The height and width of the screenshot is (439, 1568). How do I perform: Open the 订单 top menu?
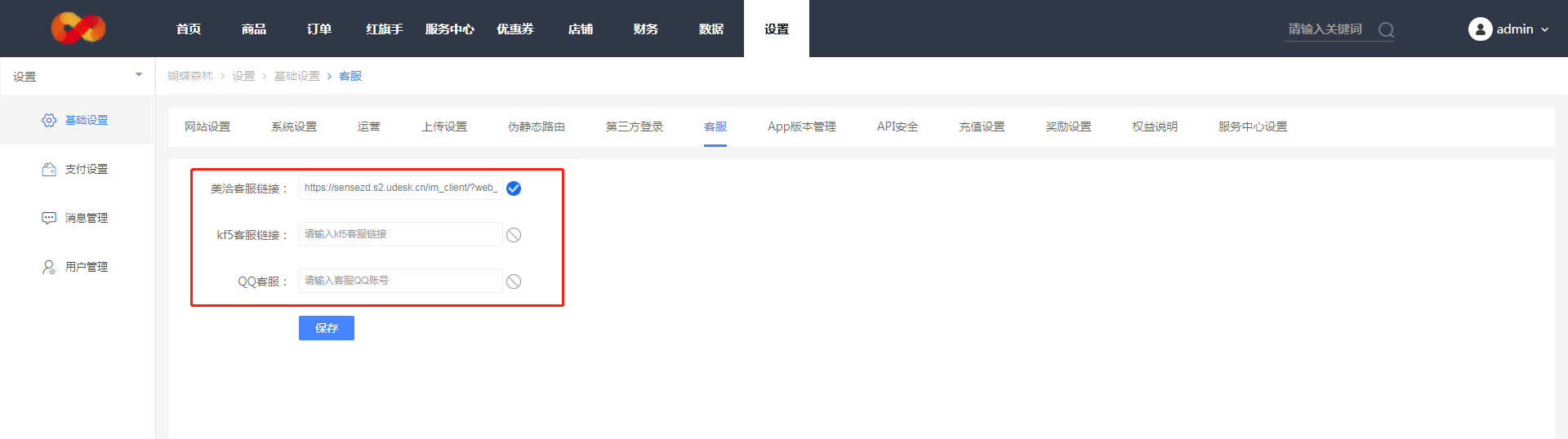pyautogui.click(x=319, y=29)
